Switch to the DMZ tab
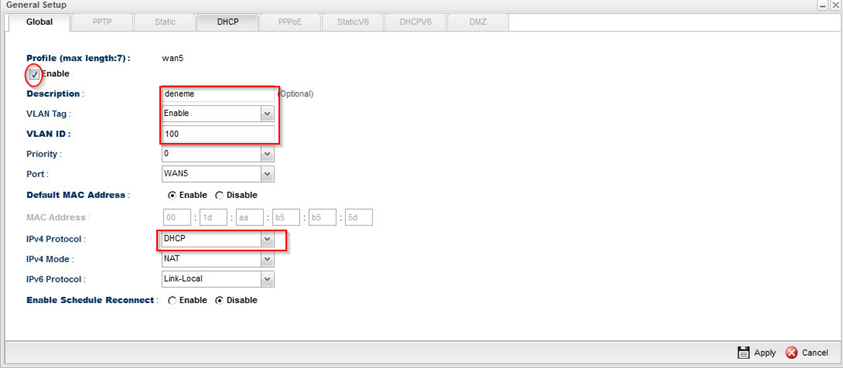The height and width of the screenshot is (372, 843). coord(478,23)
